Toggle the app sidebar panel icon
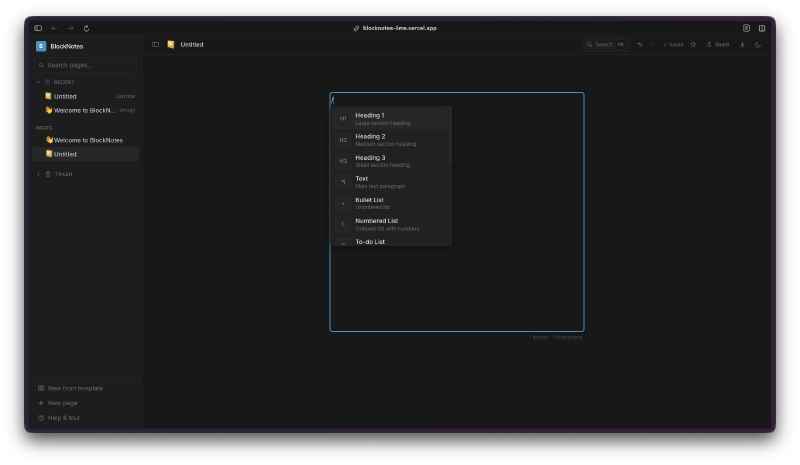Image resolution: width=800 pixels, height=465 pixels. 155,44
